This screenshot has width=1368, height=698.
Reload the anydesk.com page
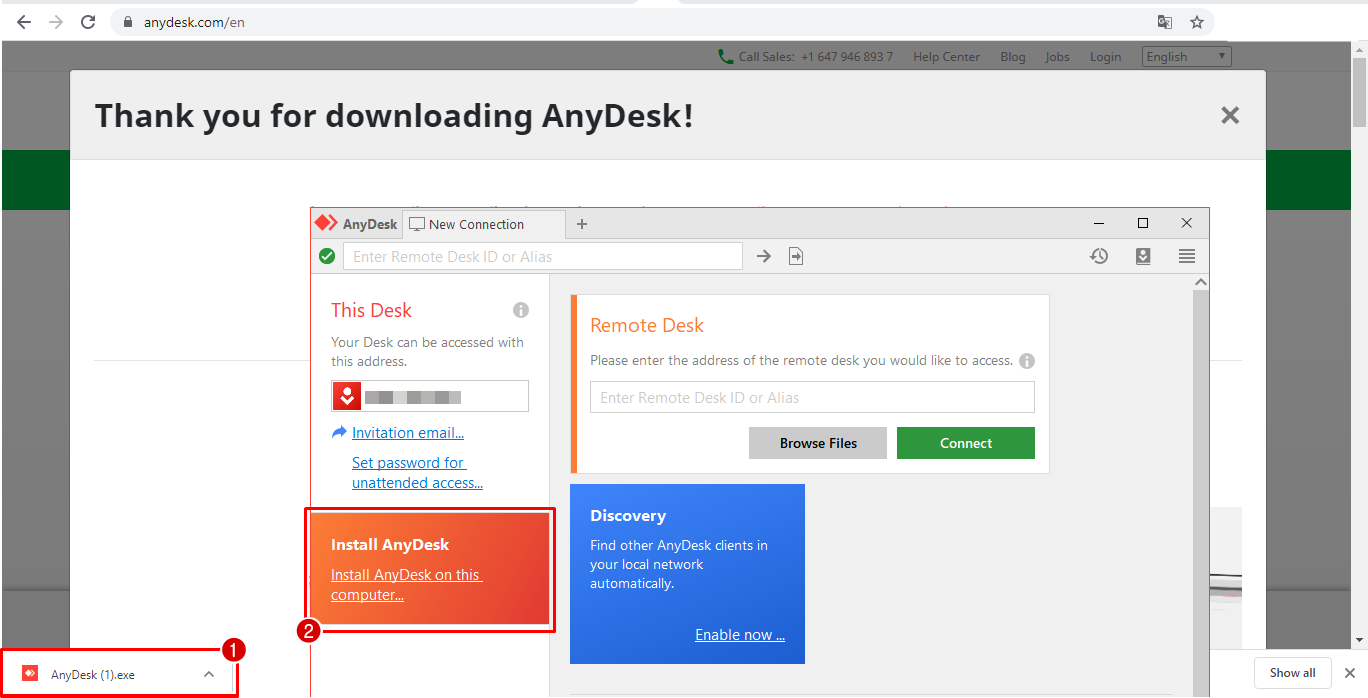88,22
